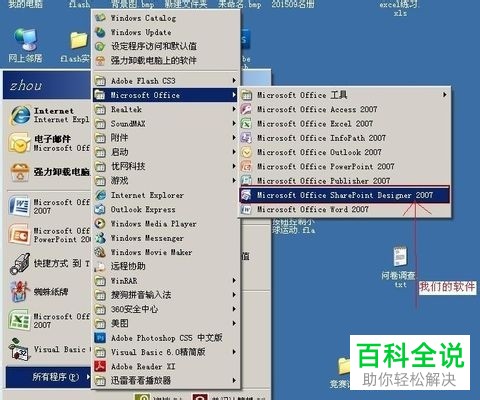Click the 远程协助 remote assistance icon
This screenshot has height=400, width=480.
tap(100, 266)
